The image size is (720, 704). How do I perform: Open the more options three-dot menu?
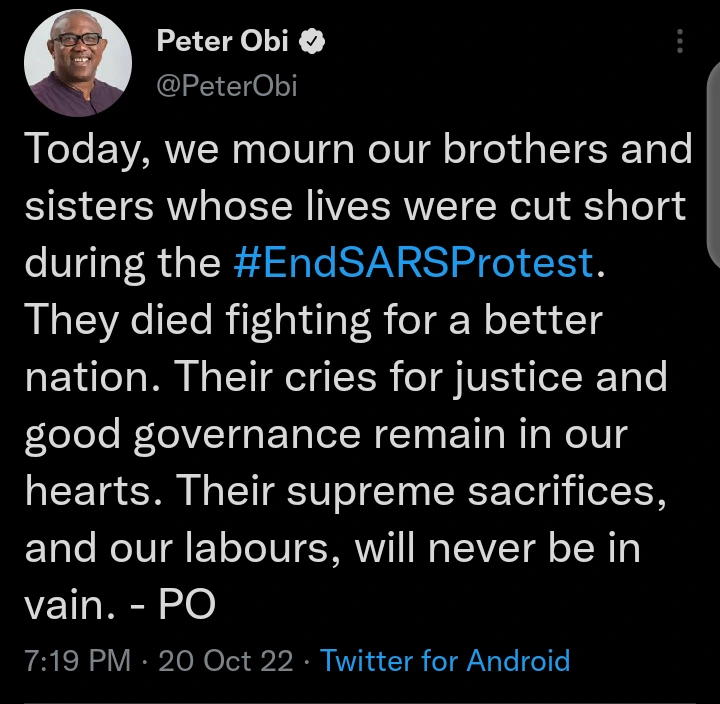[680, 42]
